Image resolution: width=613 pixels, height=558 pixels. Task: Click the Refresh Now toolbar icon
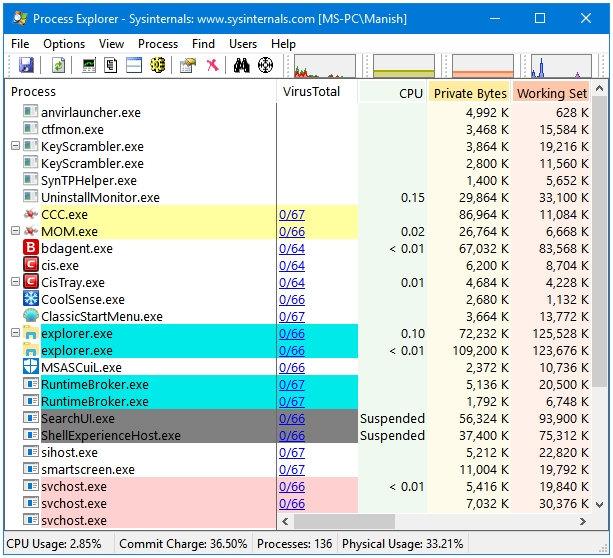58,65
